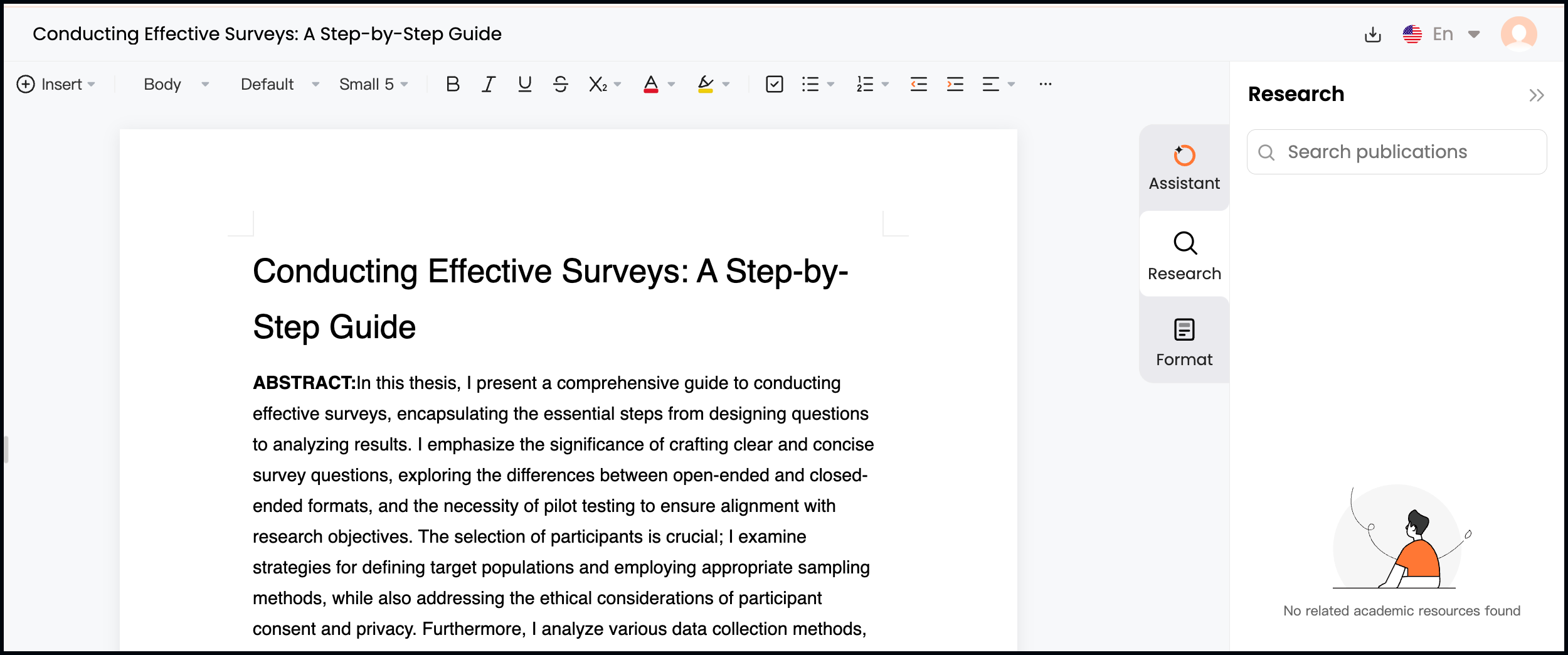Click the download document icon
Screen dimensions: 1568x655
tap(1372, 35)
